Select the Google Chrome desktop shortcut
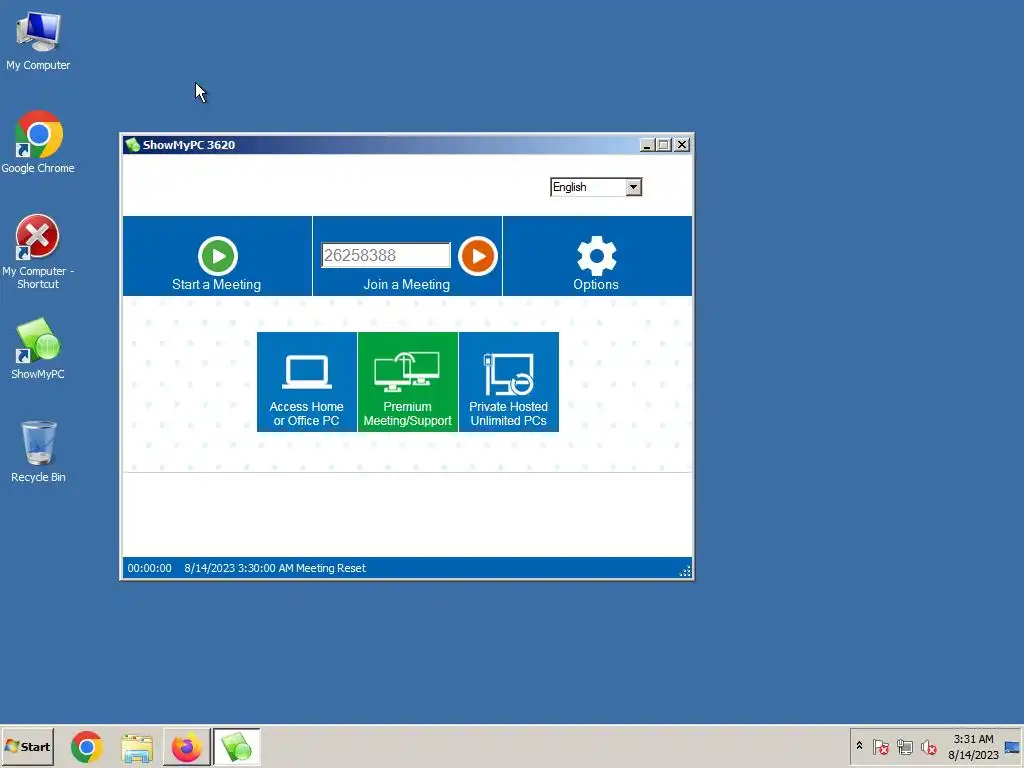Viewport: 1024px width, 768px height. pyautogui.click(x=38, y=143)
